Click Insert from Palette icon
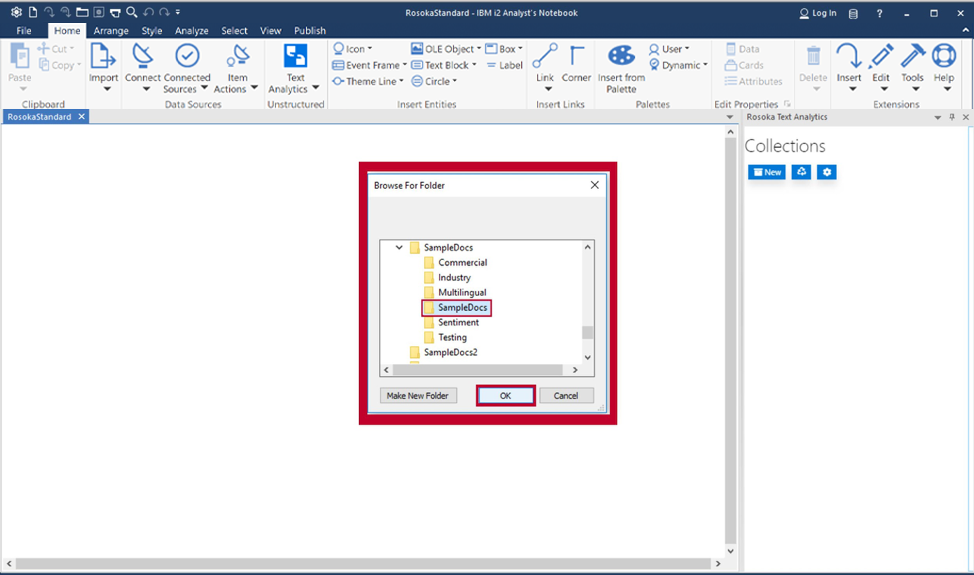This screenshot has height=575, width=974. (x=621, y=58)
